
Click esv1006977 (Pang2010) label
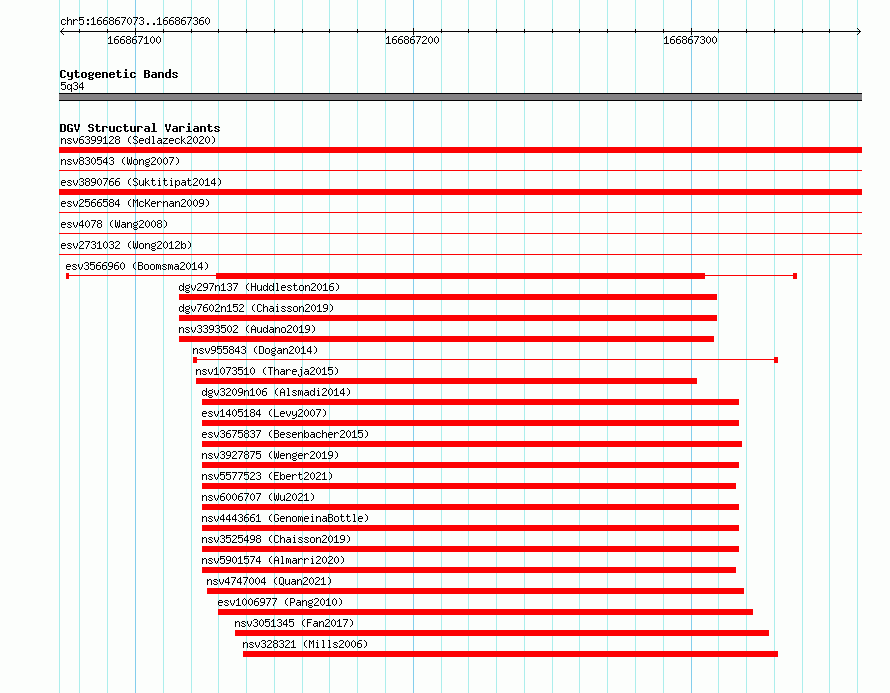point(280,602)
